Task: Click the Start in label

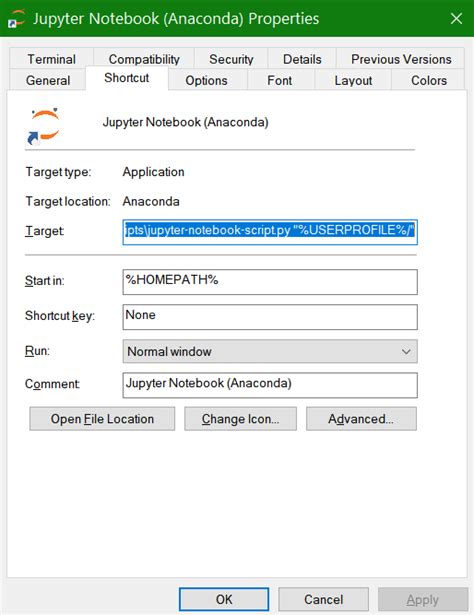Action: [x=44, y=281]
